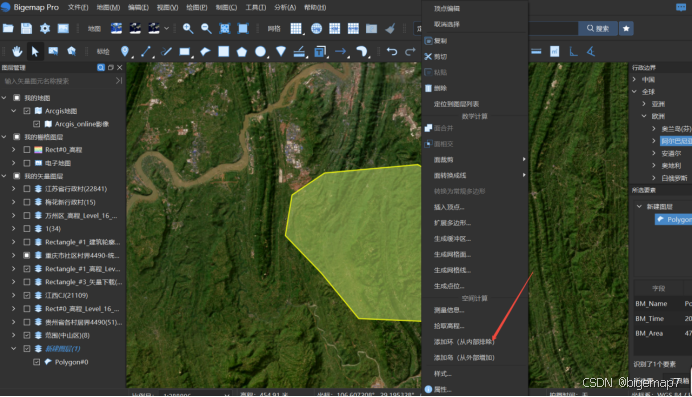
Task: Choose 剪切 in context menu
Action: tap(475, 56)
